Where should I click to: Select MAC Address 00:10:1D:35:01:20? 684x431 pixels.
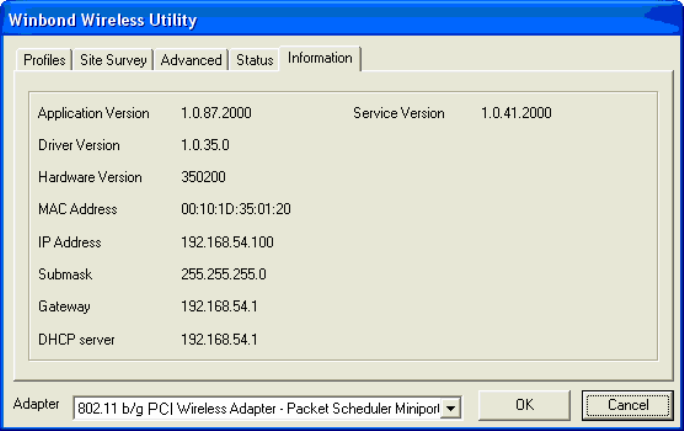[236, 209]
